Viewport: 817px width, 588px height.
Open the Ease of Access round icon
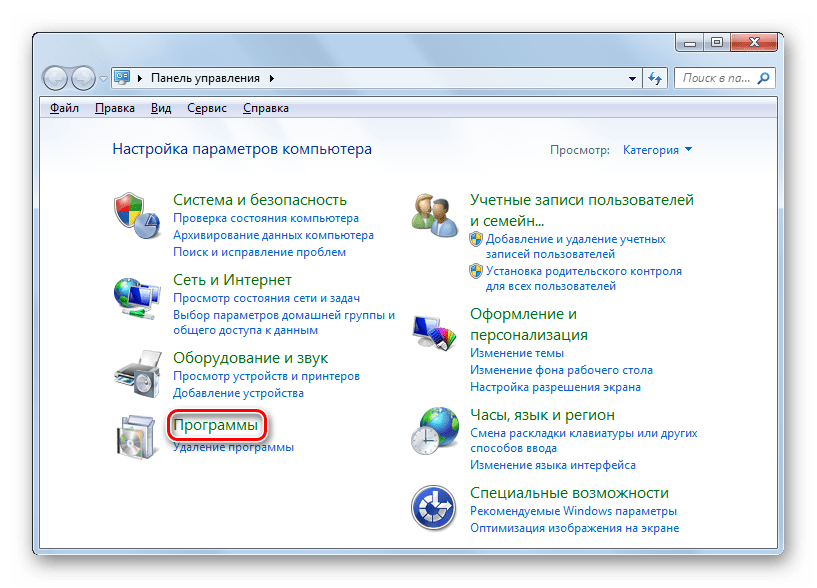[x=434, y=507]
